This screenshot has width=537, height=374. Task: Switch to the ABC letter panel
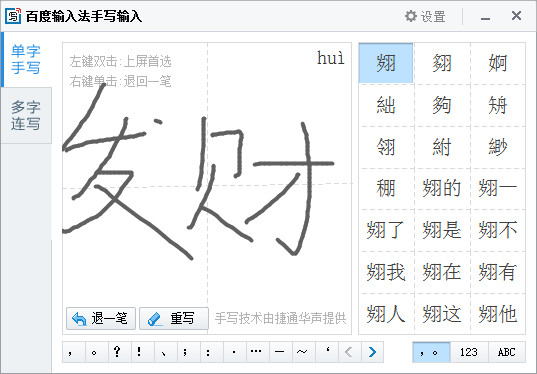pyautogui.click(x=507, y=352)
